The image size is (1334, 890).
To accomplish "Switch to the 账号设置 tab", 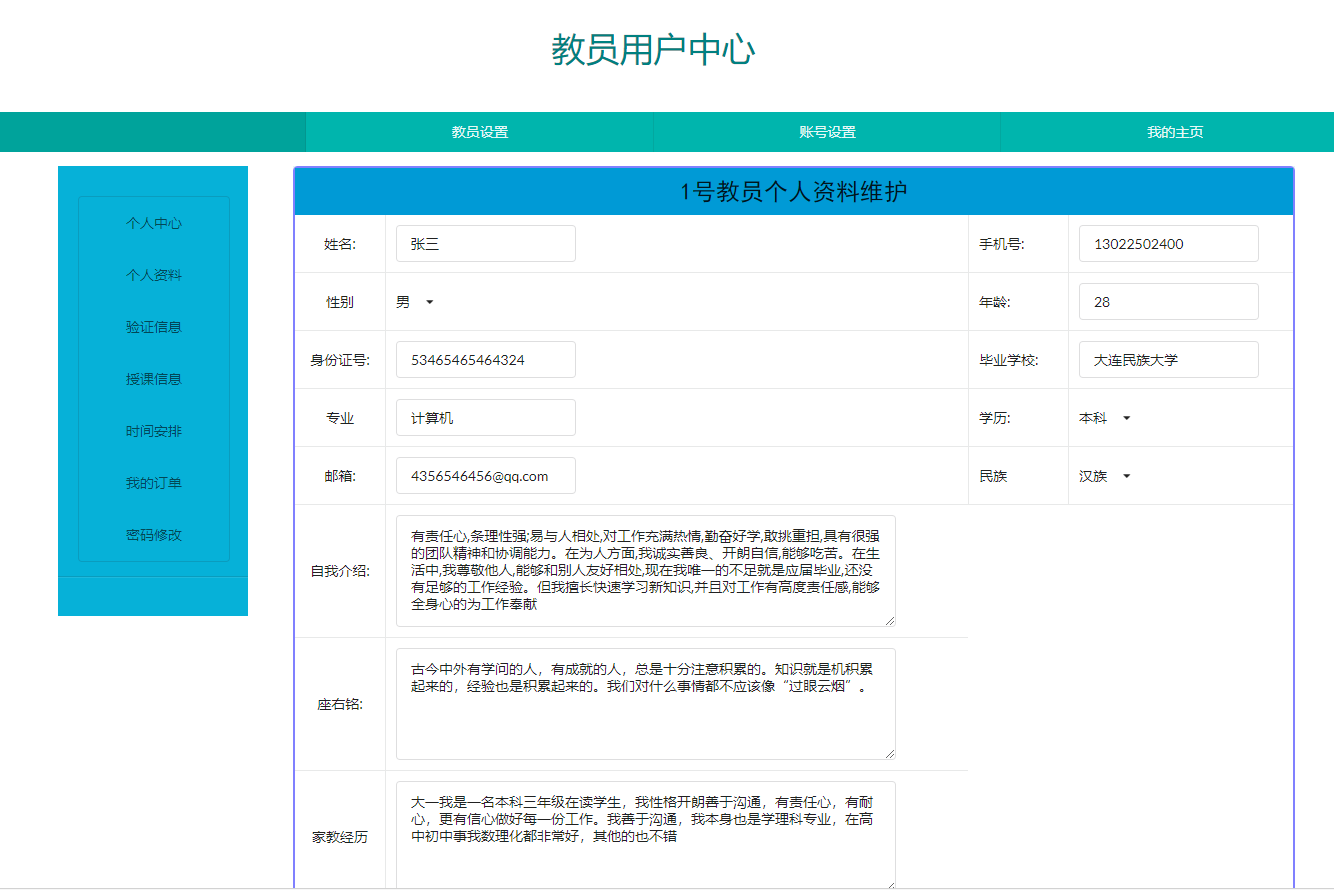I will tap(826, 131).
